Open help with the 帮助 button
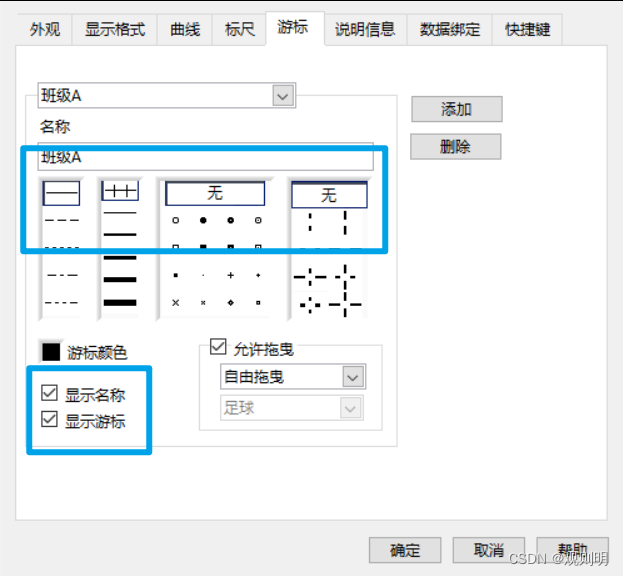The width and height of the screenshot is (623, 576). point(573,550)
